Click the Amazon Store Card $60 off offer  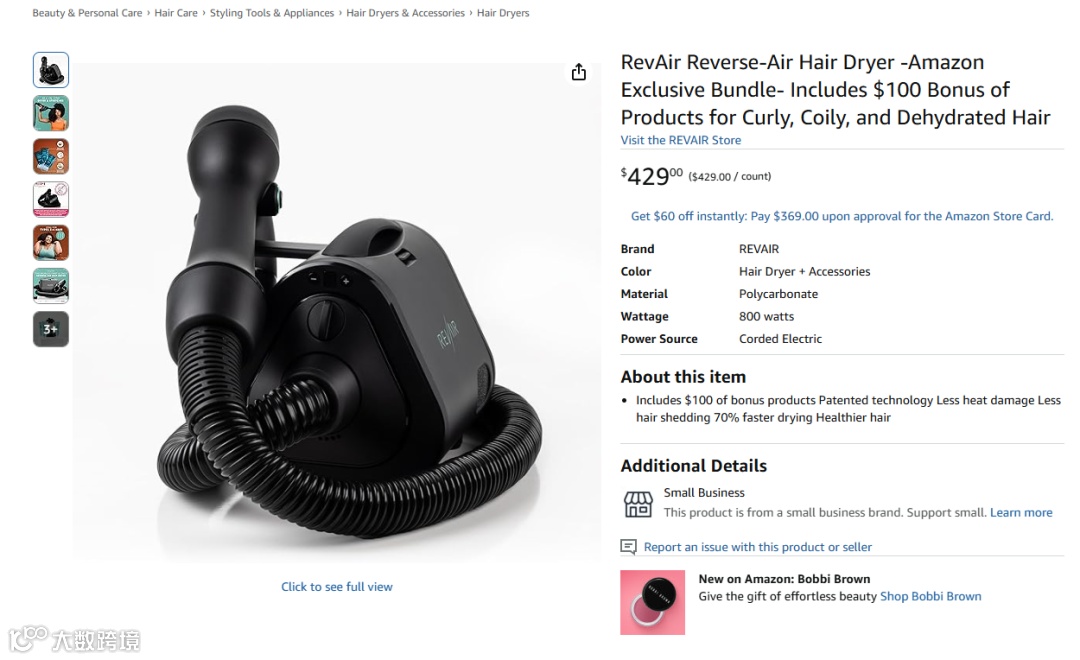842,216
